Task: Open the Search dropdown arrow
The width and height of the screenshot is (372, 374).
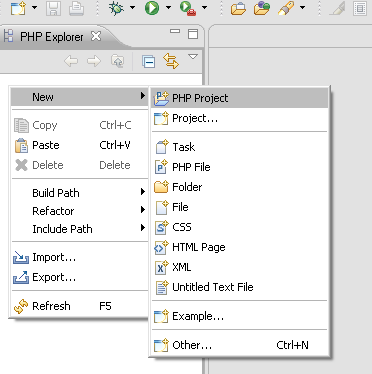Action: [x=302, y=7]
